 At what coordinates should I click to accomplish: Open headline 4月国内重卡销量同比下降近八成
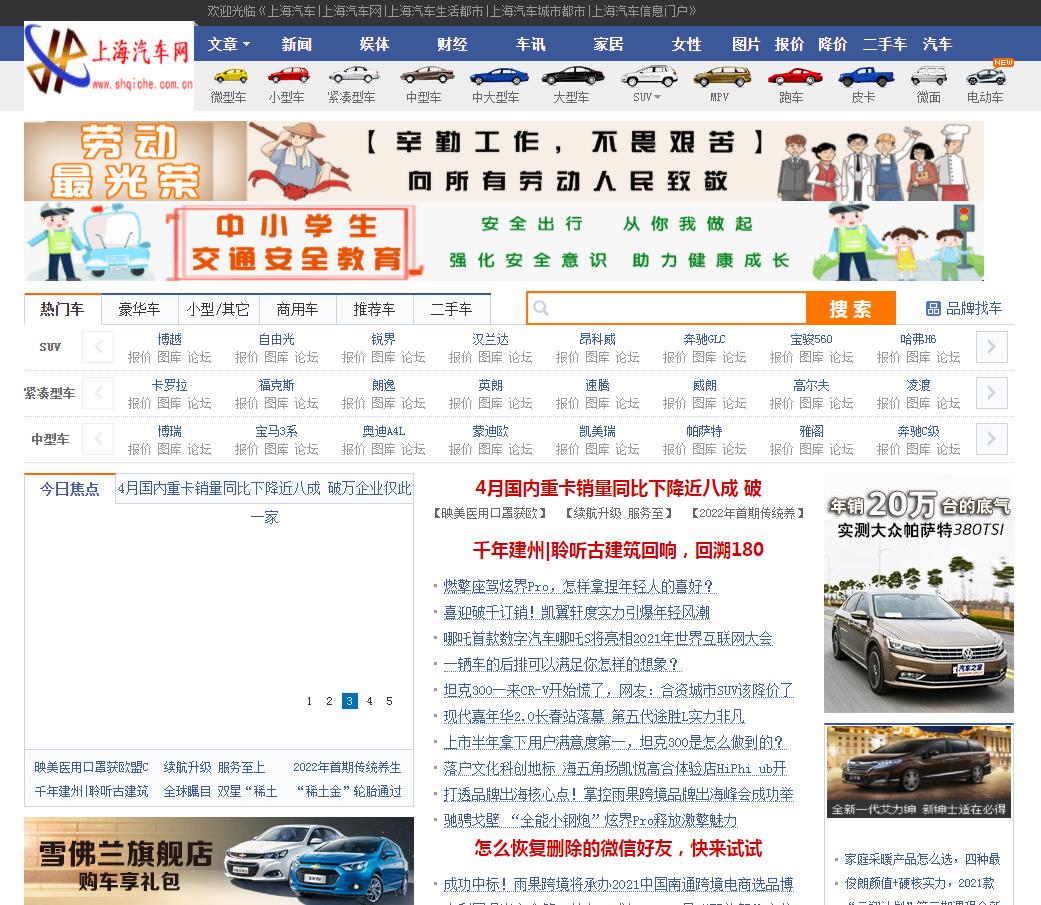click(x=618, y=489)
